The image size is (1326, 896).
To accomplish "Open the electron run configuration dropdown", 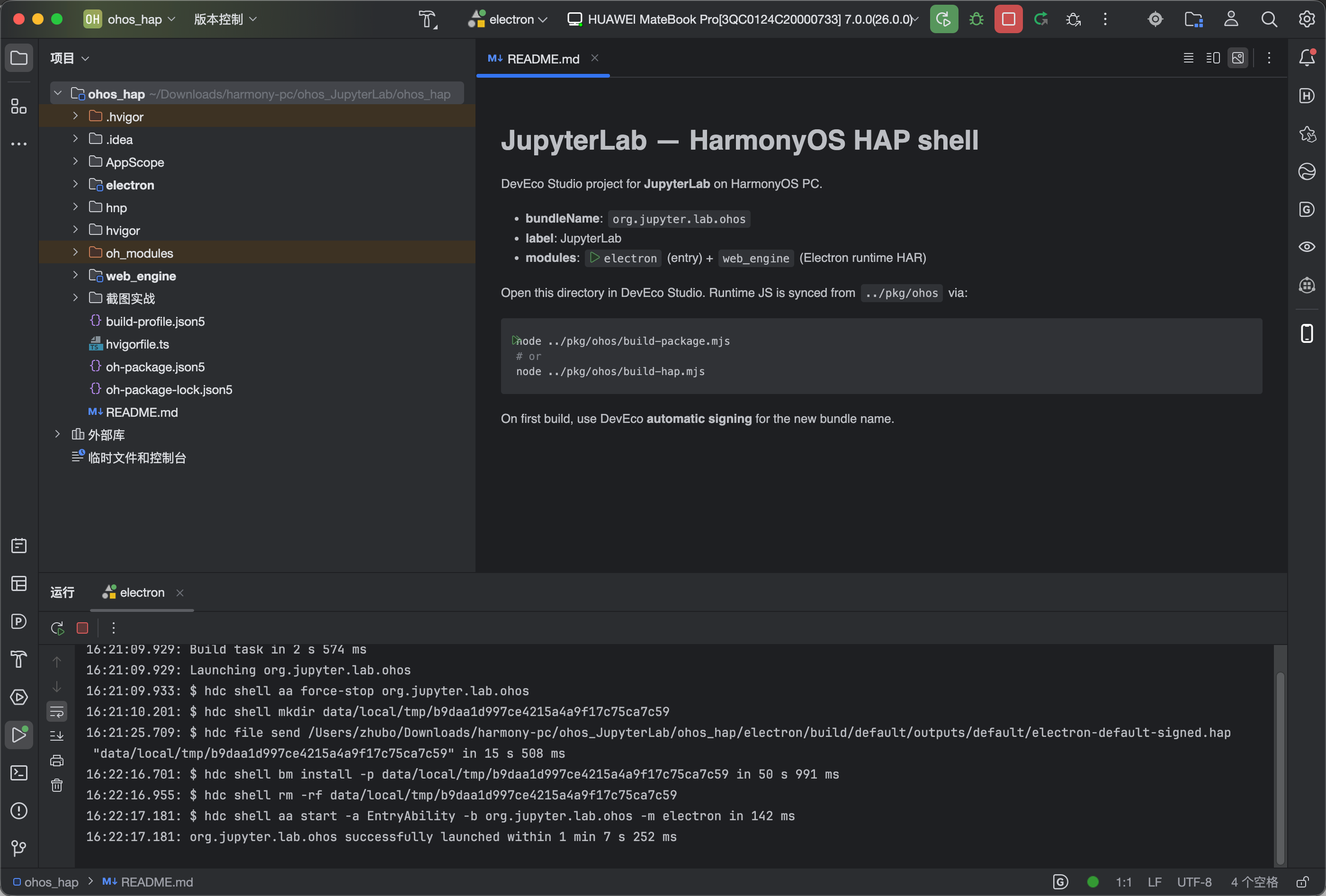I will point(508,19).
